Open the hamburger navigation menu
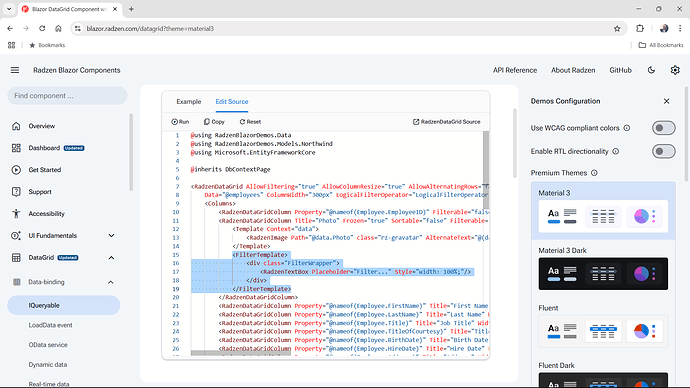Image resolution: width=690 pixels, height=388 pixels. point(15,70)
